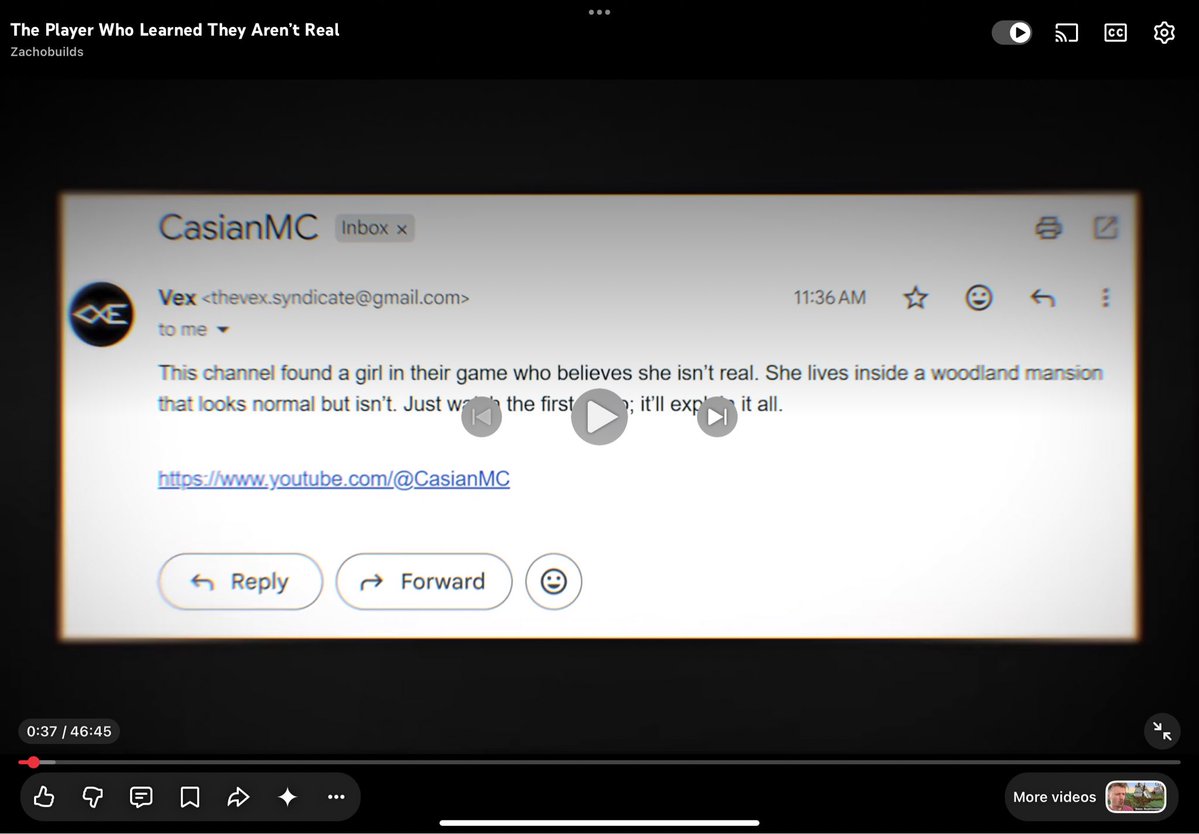Open the sparkle Ask feature

(x=288, y=797)
